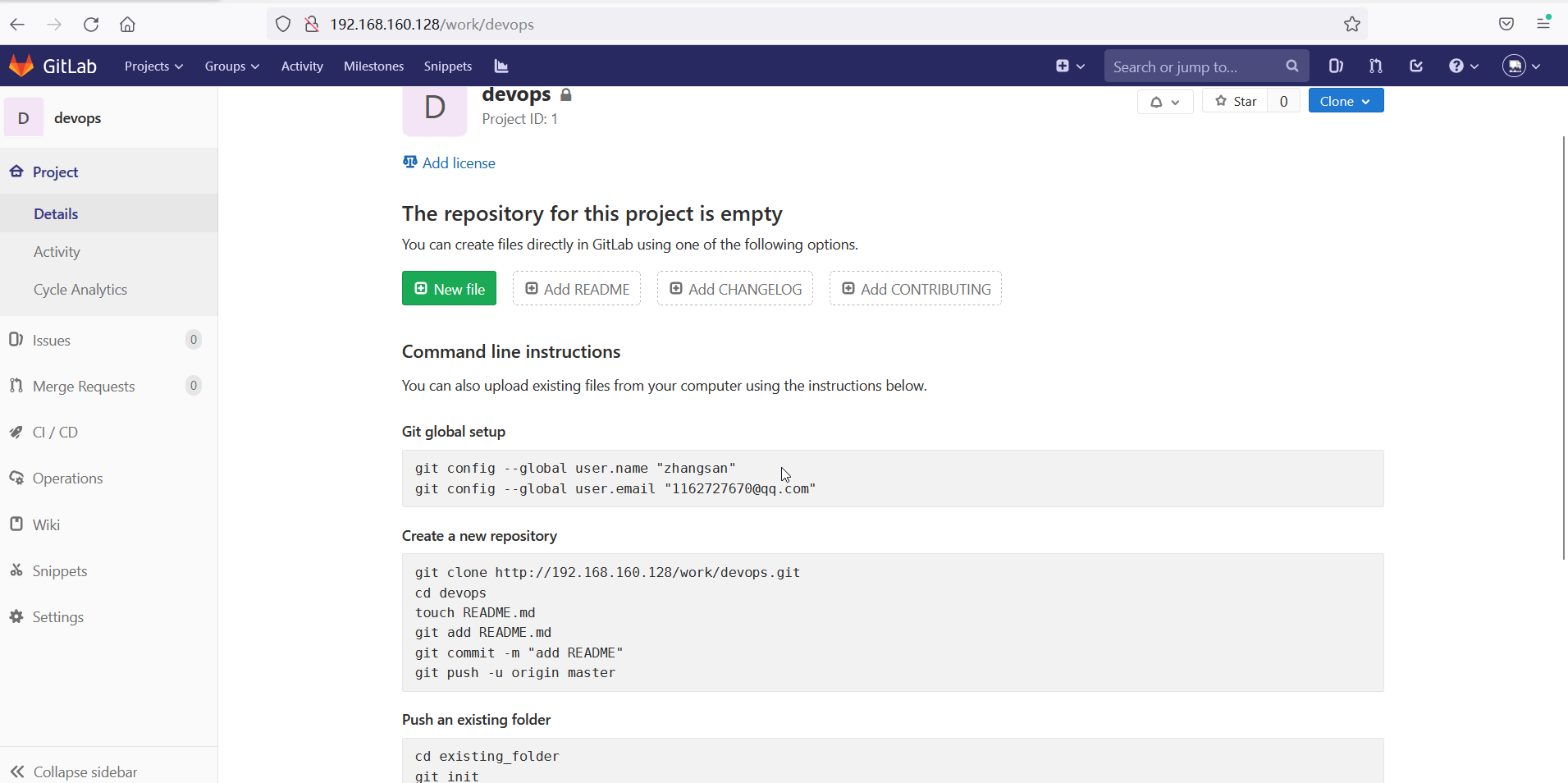The height and width of the screenshot is (783, 1568).
Task: Go to Milestones in top navigation
Action: [373, 66]
